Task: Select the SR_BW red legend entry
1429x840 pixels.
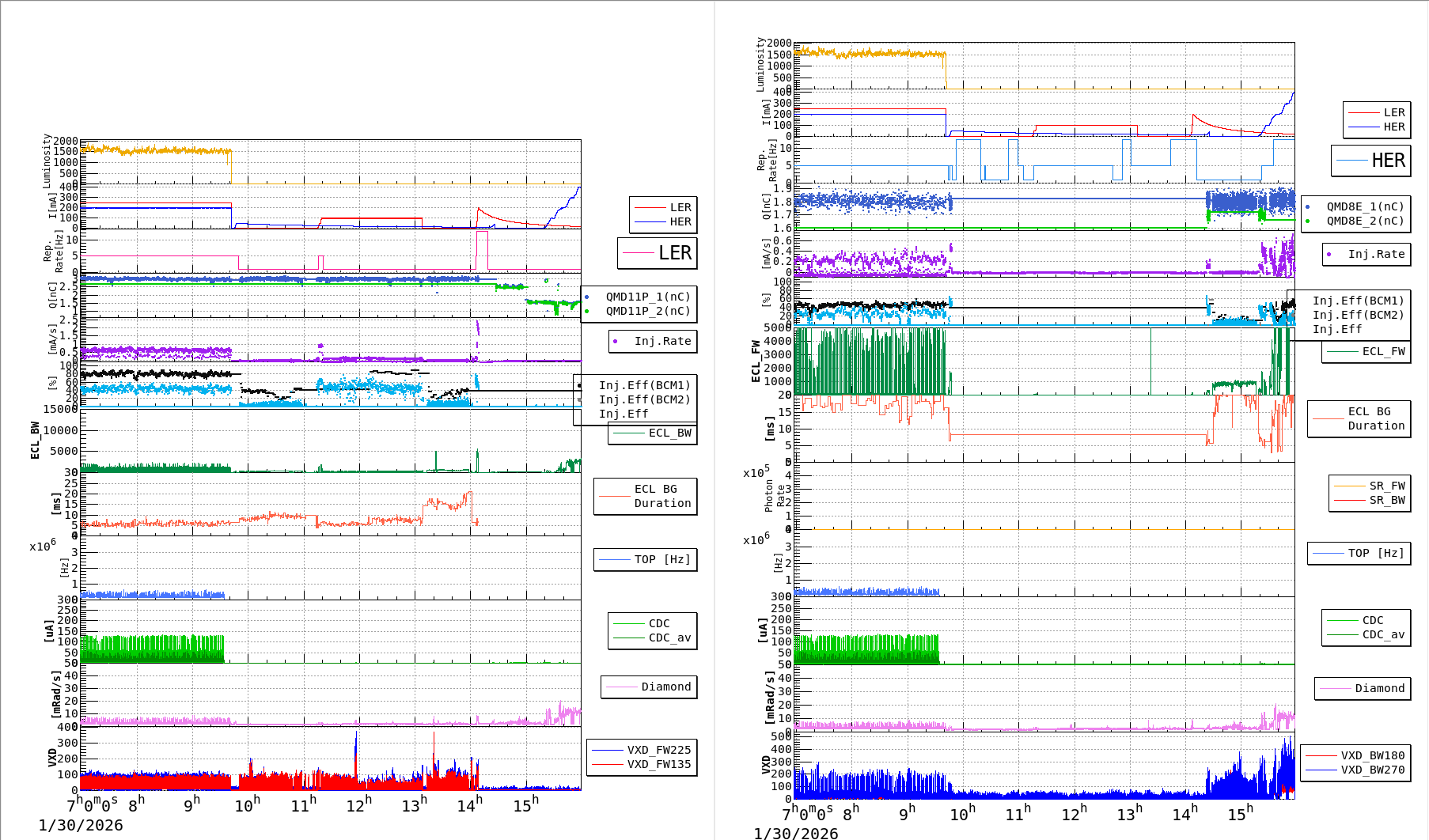Action: click(1370, 500)
